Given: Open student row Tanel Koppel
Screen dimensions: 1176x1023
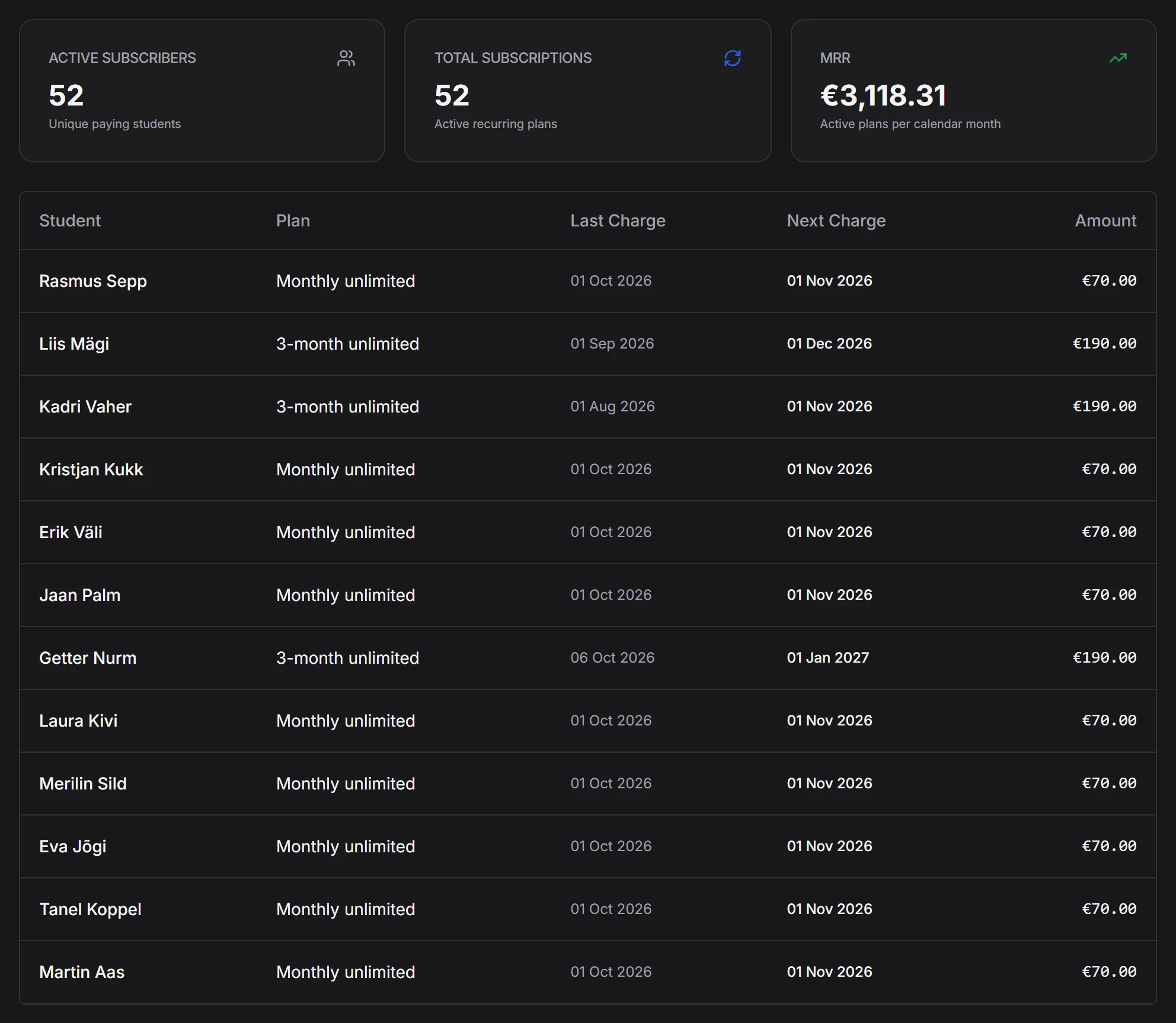Looking at the screenshot, I should click(588, 909).
